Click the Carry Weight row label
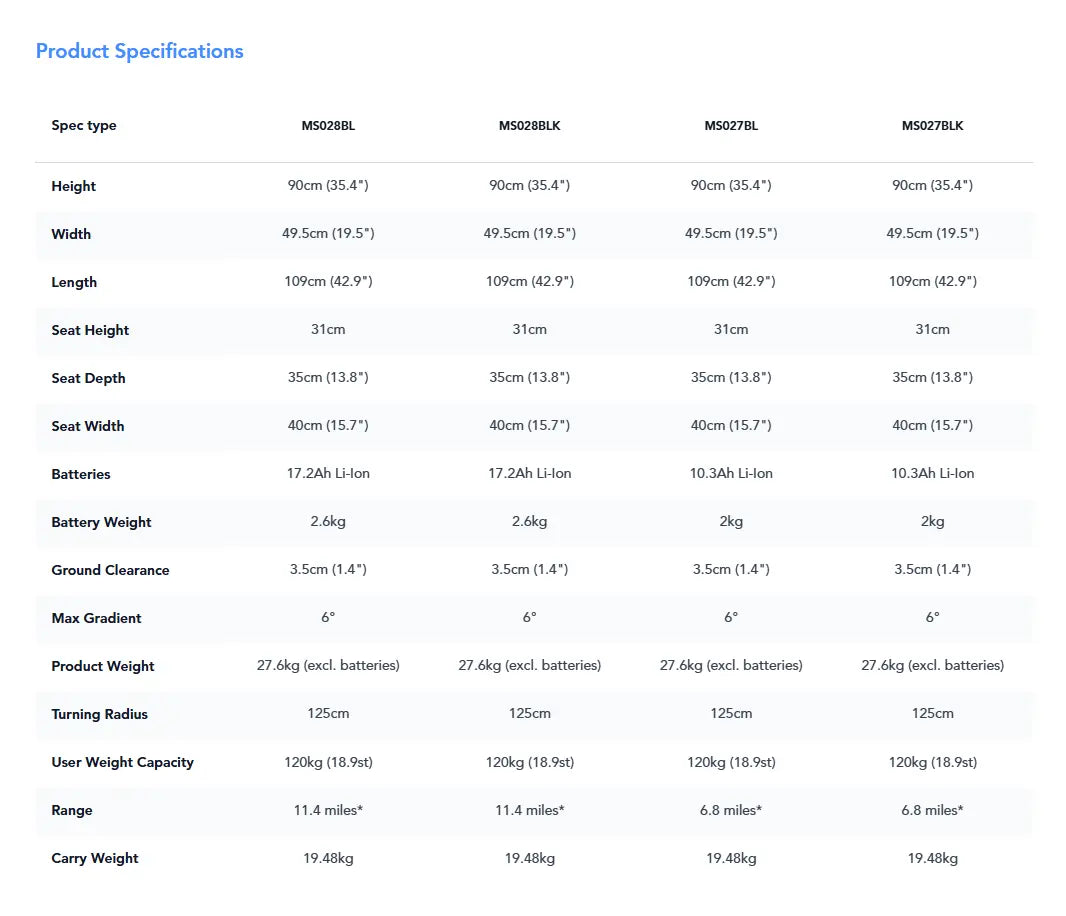Viewport: 1066px width, 916px height. 94,858
